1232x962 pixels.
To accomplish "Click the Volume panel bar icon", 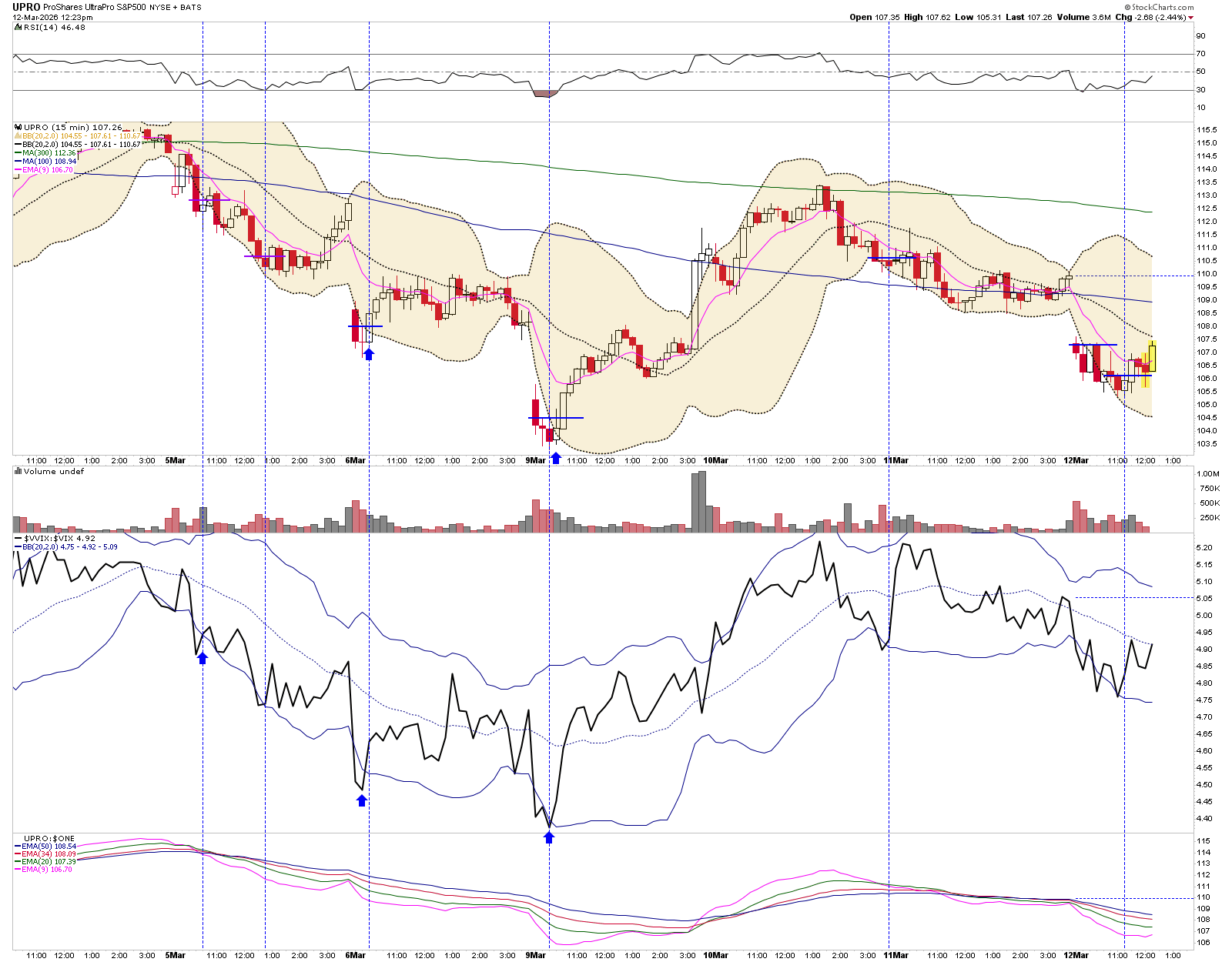I will (x=18, y=471).
